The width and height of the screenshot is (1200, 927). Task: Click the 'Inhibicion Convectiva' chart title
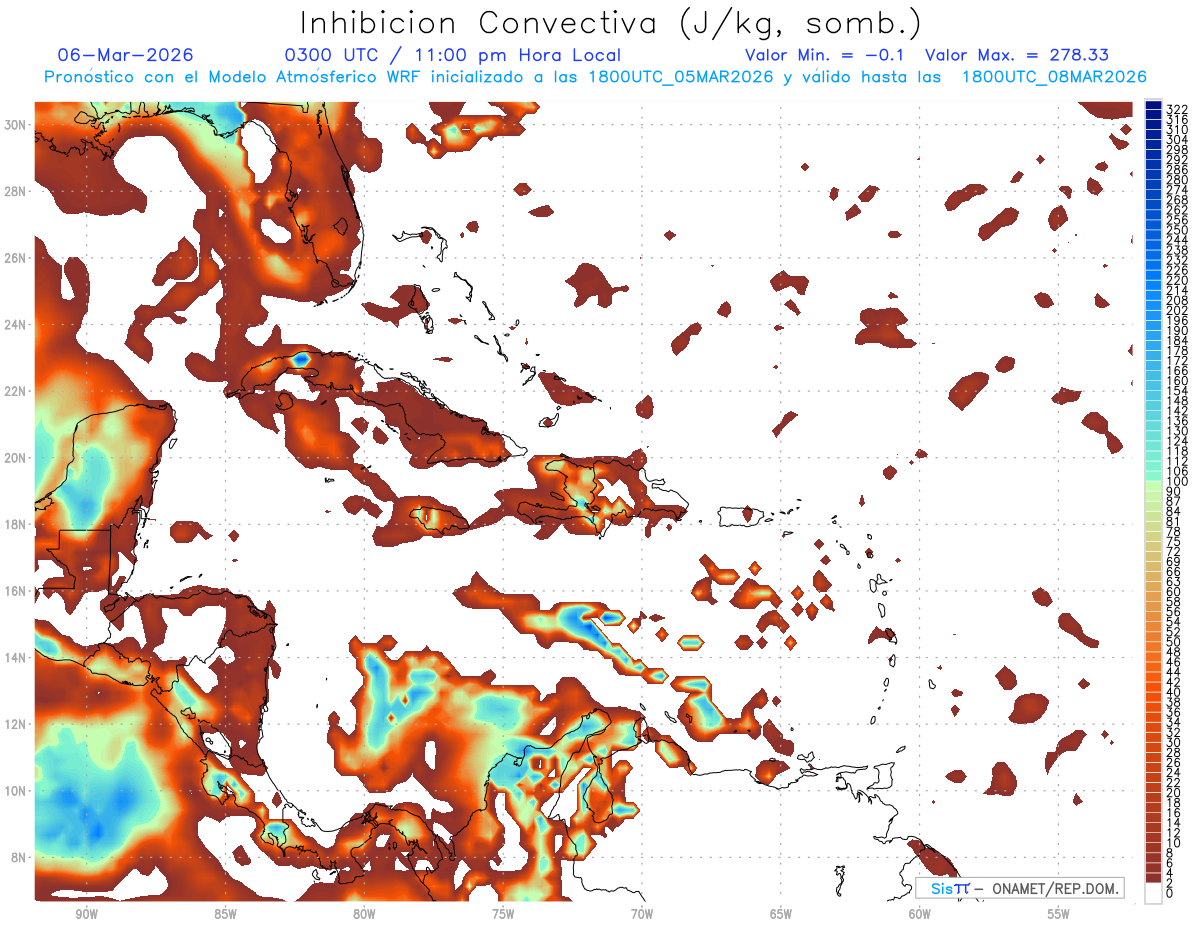(x=611, y=22)
